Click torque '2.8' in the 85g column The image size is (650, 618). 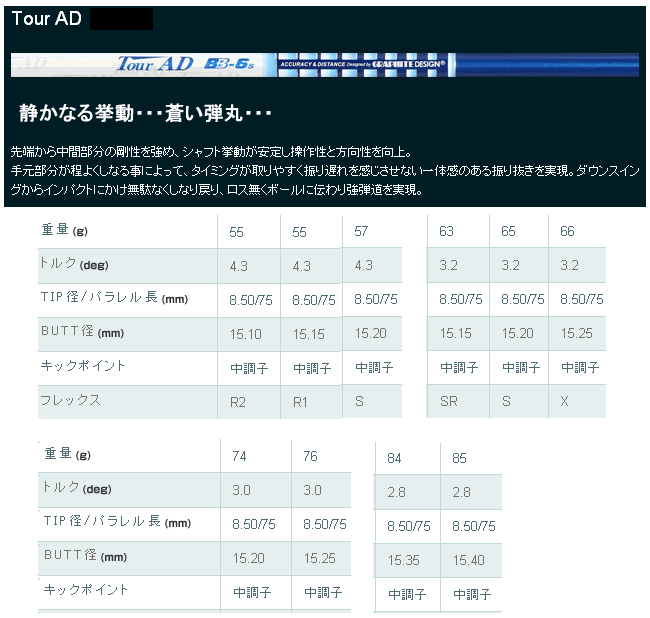click(461, 492)
